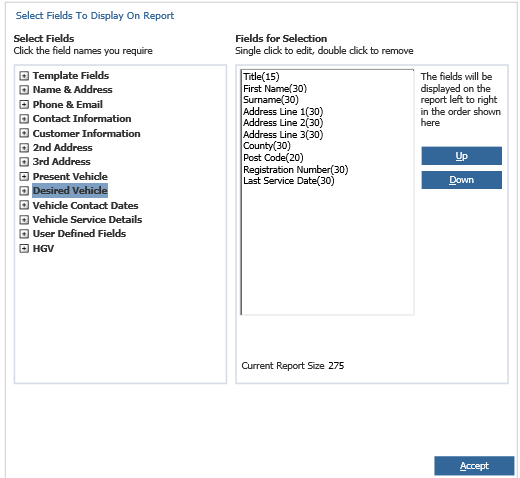Viewport: 520px width, 478px height.
Task: Expand the Phone & Email plus icon
Action: tap(24, 104)
